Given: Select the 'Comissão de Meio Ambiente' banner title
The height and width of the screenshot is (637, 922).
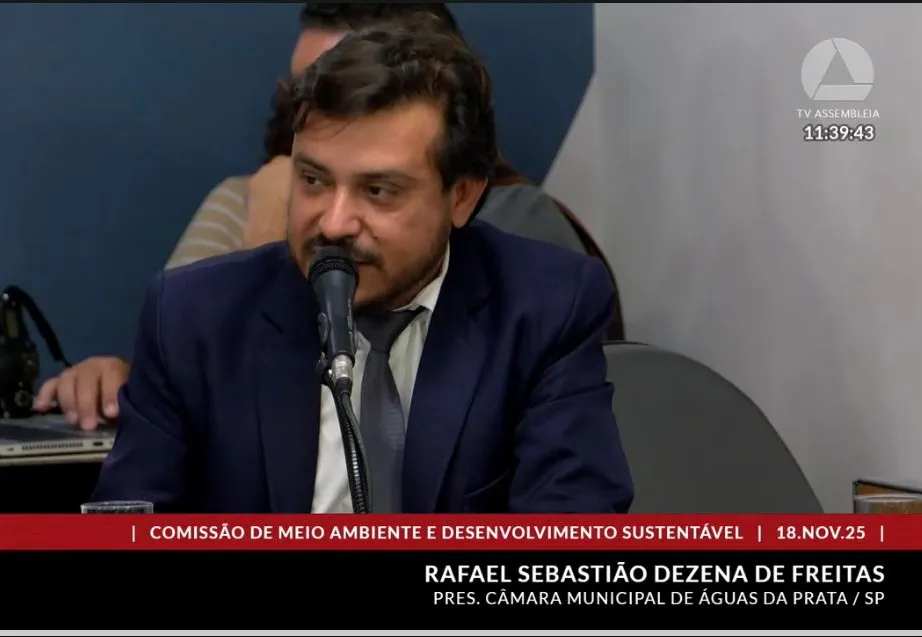Looking at the screenshot, I should tap(446, 532).
